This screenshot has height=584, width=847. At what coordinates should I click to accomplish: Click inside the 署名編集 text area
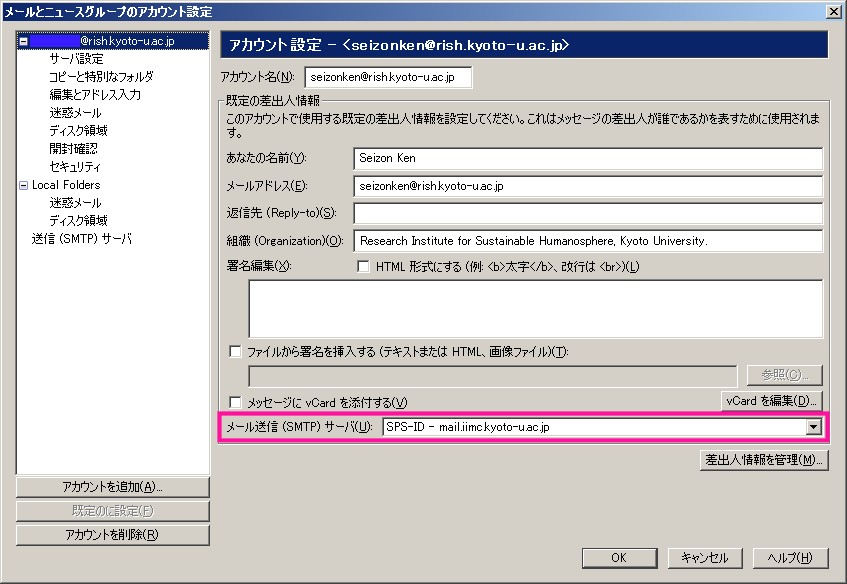[x=535, y=308]
